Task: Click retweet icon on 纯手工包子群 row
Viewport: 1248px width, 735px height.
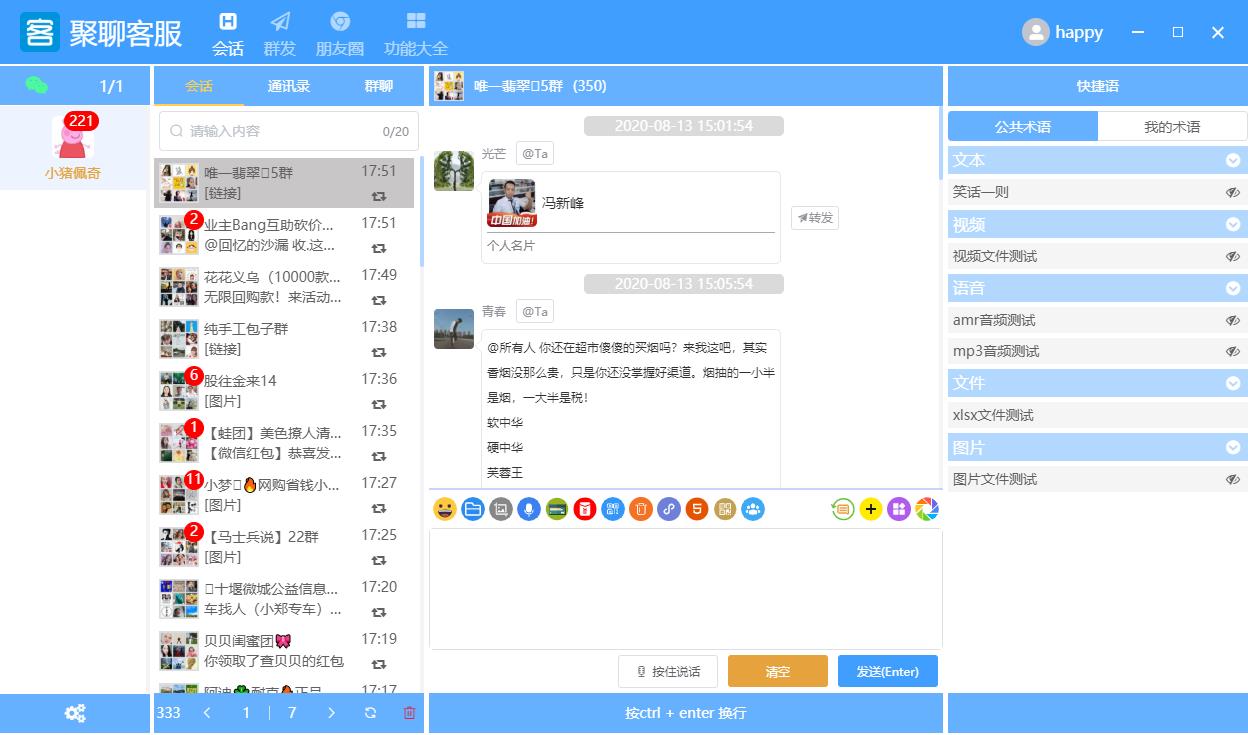Action: 379,352
